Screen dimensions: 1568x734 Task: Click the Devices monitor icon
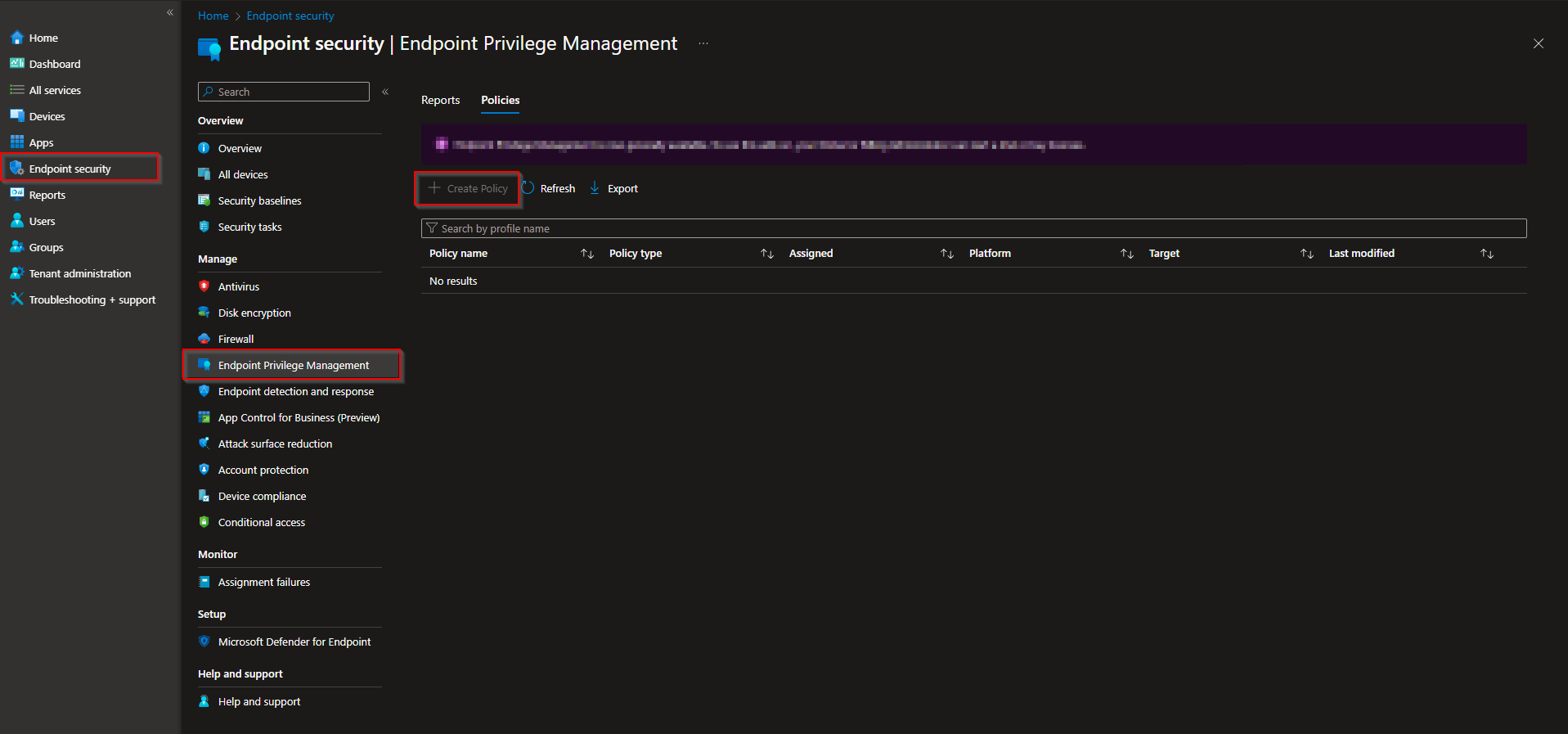[16, 116]
